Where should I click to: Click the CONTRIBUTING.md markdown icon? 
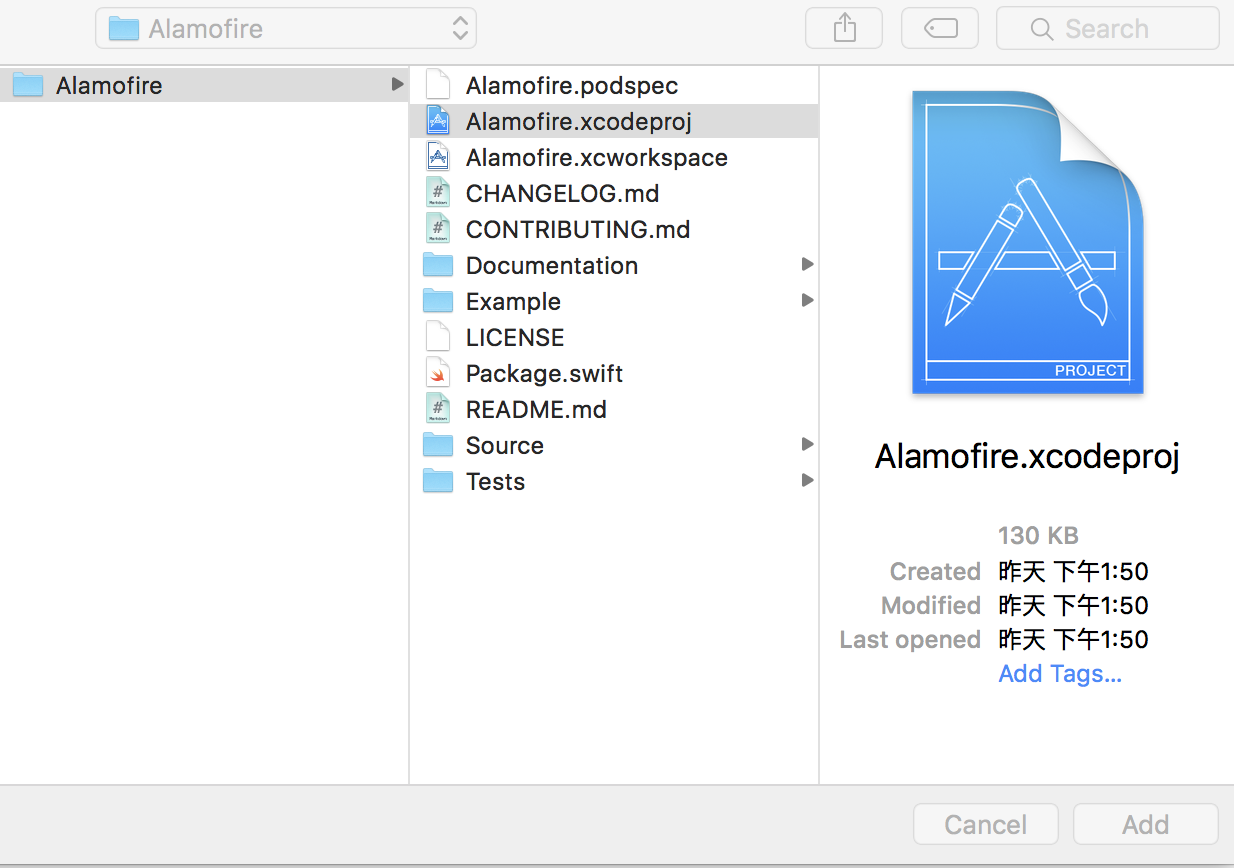pyautogui.click(x=438, y=230)
